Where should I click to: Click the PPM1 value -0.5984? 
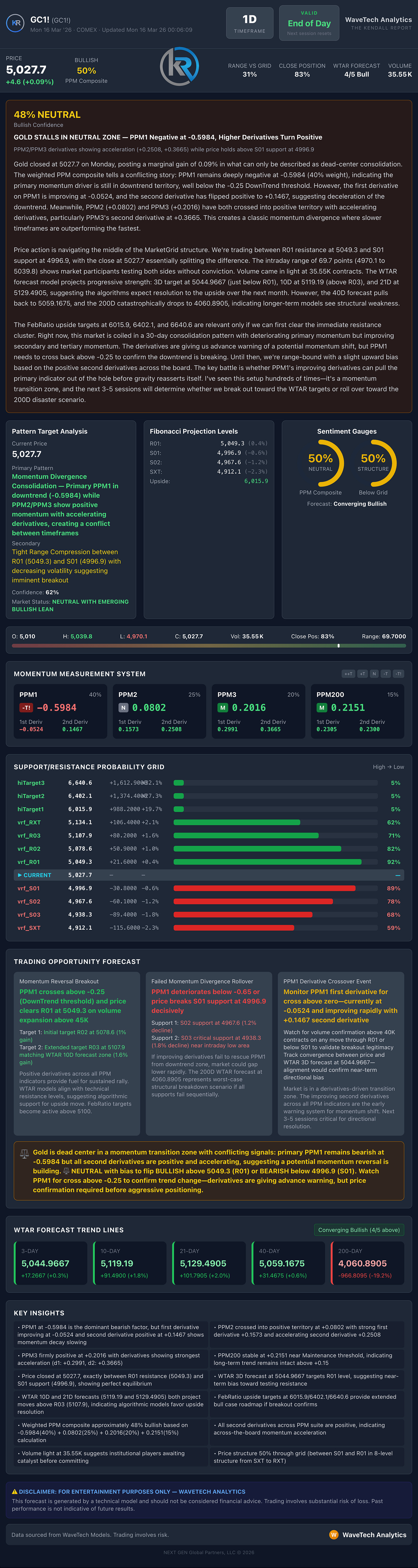[x=57, y=708]
